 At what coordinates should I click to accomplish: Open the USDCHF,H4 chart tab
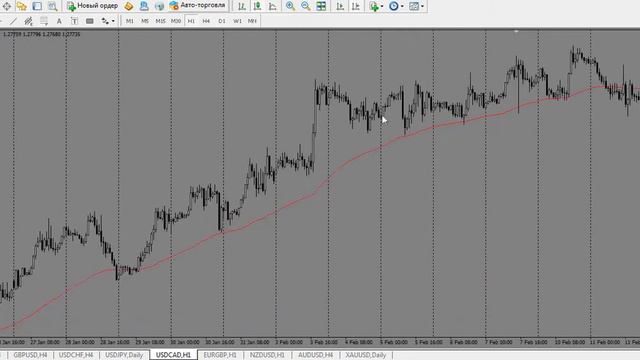tap(76, 355)
